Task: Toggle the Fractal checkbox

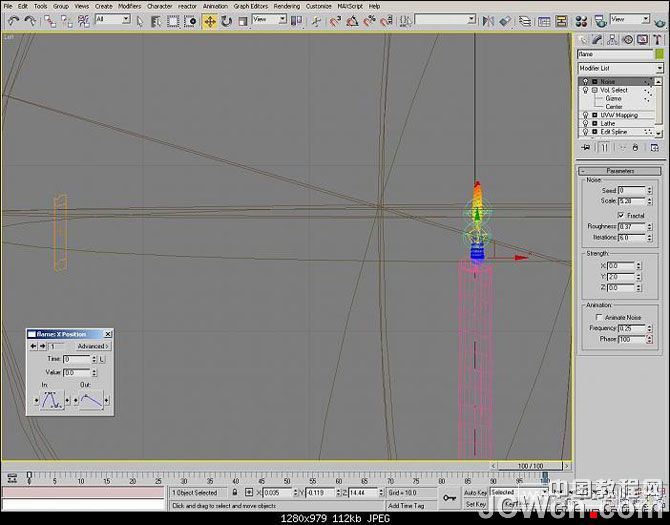Action: pos(622,215)
